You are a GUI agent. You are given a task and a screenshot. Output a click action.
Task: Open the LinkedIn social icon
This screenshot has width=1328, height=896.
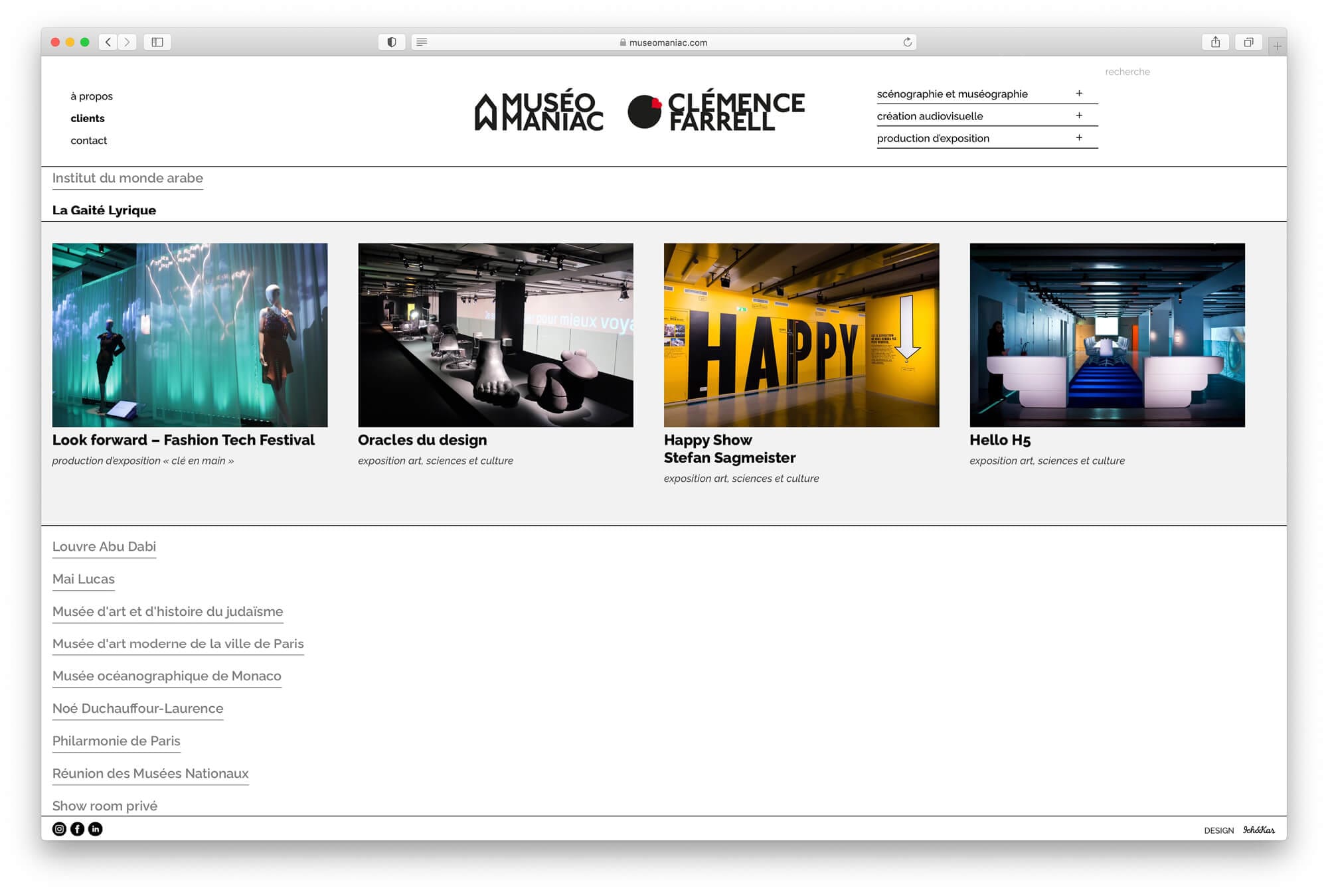[96, 829]
